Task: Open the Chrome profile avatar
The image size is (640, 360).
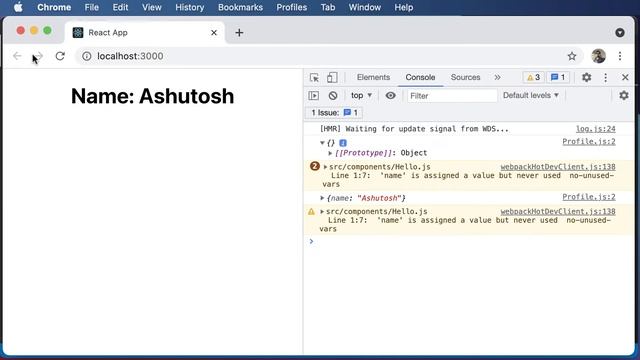Action: [x=598, y=56]
